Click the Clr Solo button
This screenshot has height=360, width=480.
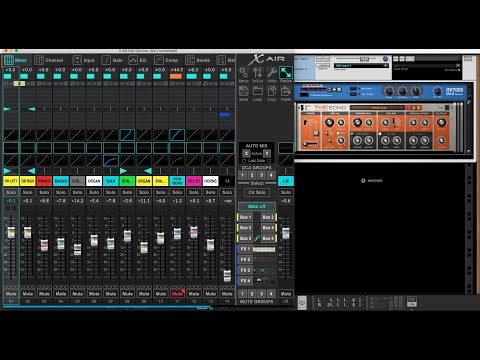[x=257, y=192]
